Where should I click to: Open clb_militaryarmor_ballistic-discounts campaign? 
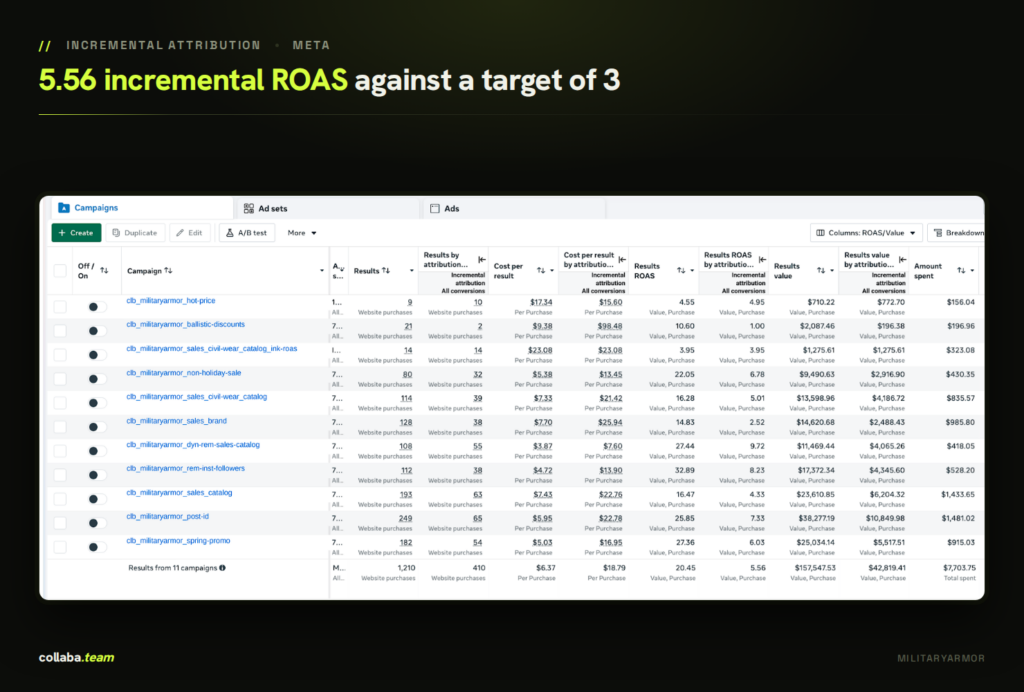[185, 324]
